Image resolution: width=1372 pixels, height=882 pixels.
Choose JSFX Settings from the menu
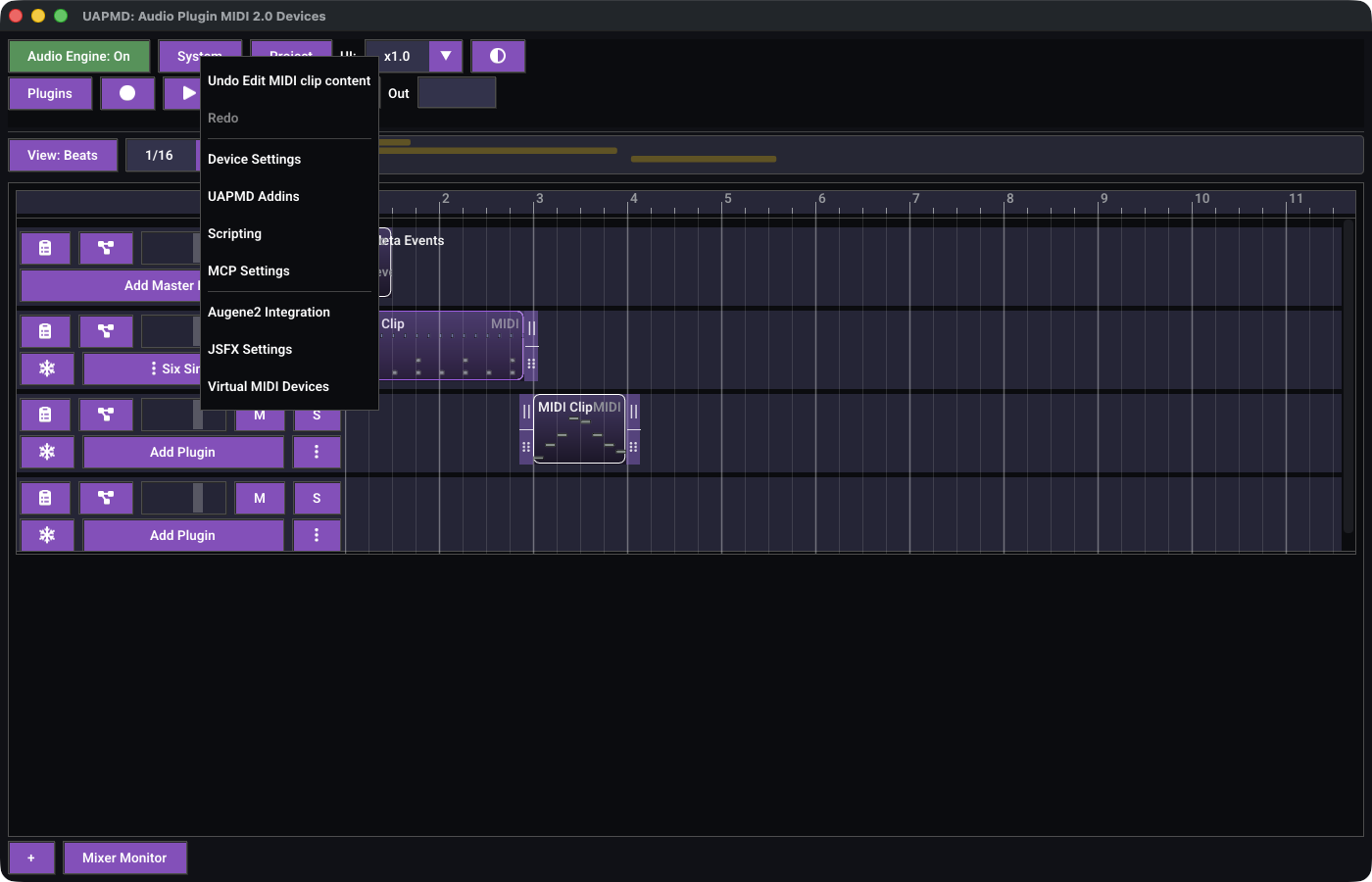click(289, 349)
